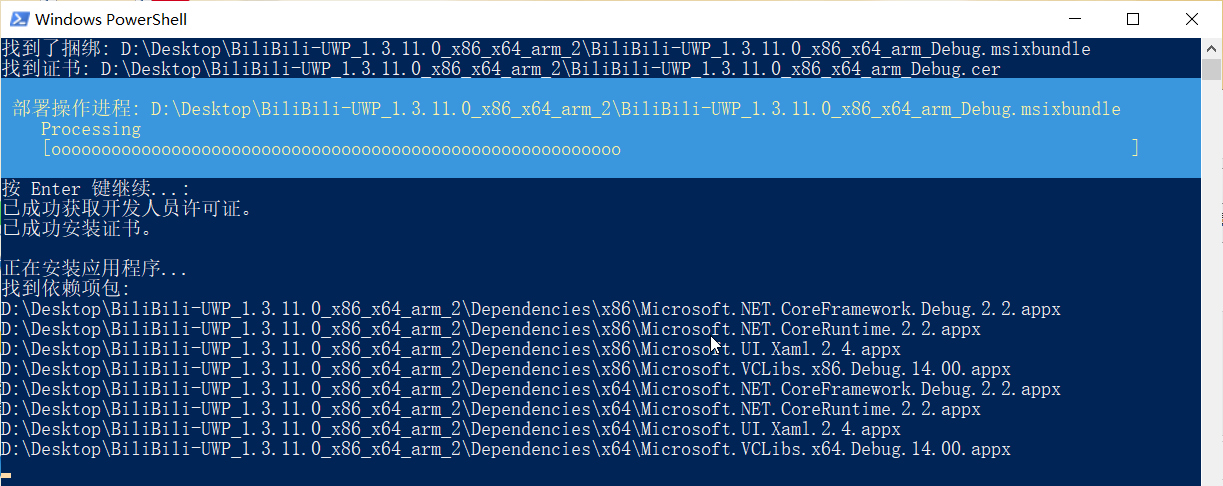Image resolution: width=1223 pixels, height=486 pixels.
Task: Click the deployment progress bar
Action: click(590, 149)
